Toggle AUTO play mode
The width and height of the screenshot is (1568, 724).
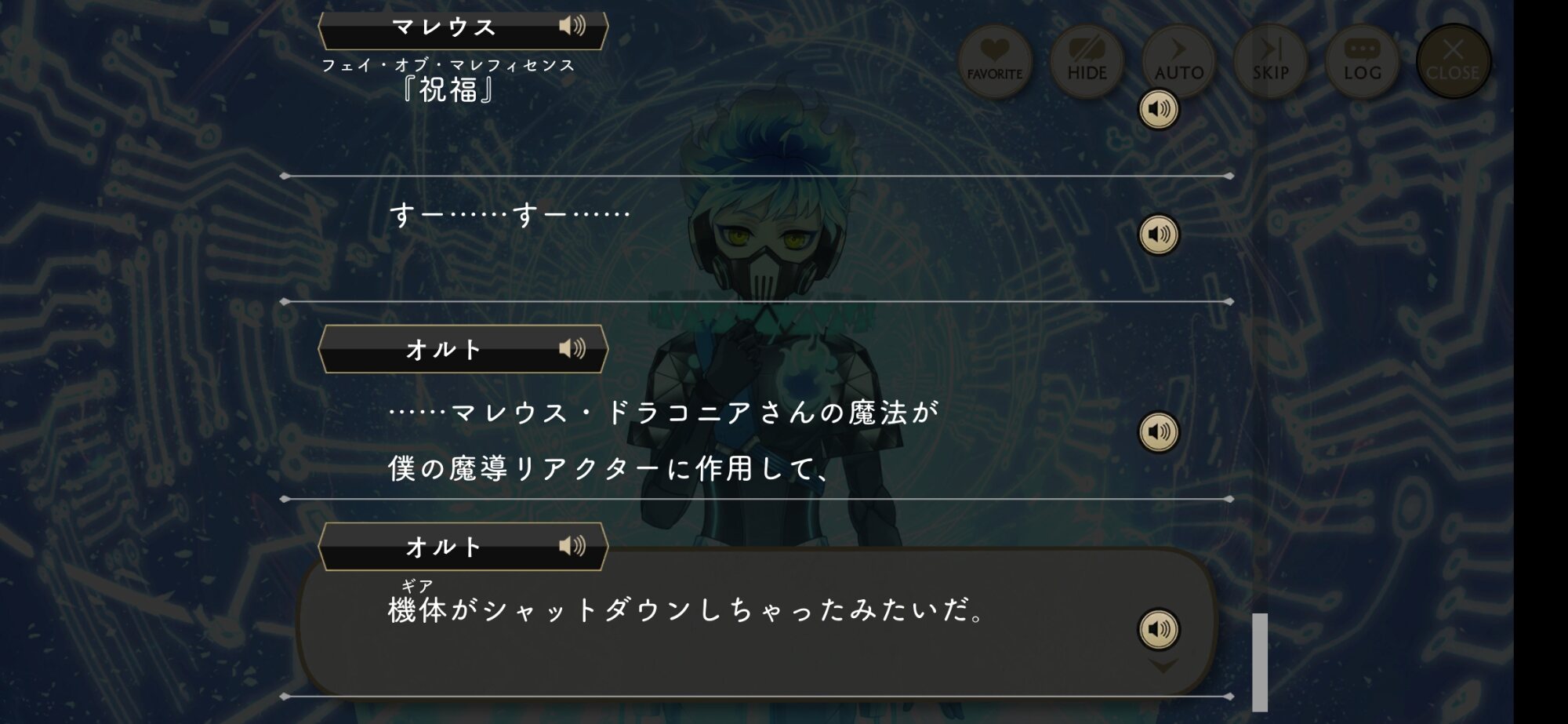(x=1178, y=61)
